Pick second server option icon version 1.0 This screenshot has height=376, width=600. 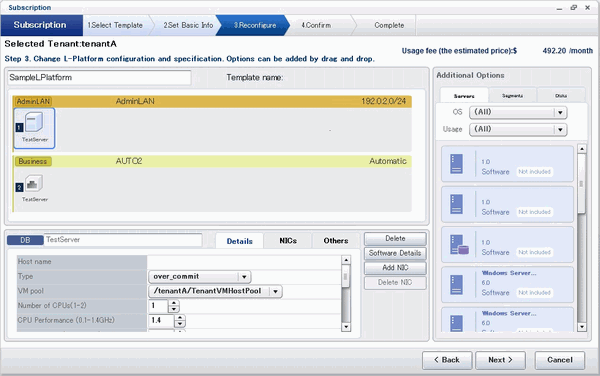tap(456, 204)
